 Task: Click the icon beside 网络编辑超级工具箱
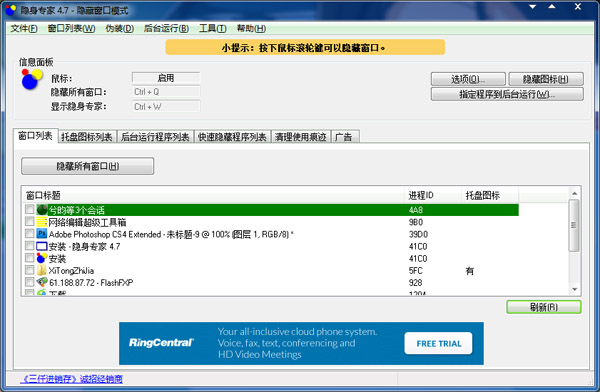42,222
